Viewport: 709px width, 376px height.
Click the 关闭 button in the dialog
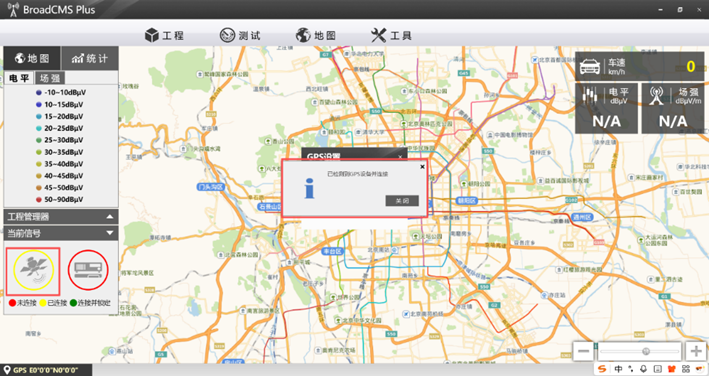tap(402, 201)
